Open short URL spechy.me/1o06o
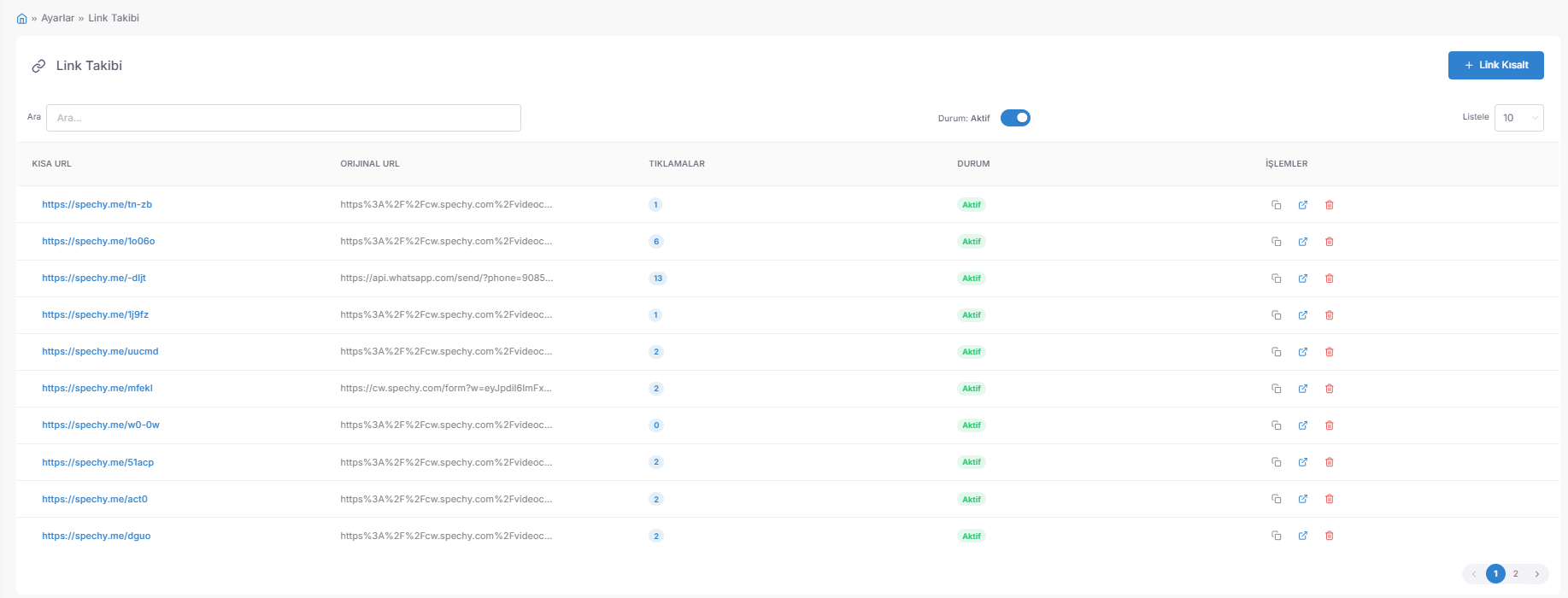Viewport: 1568px width, 598px height. pyautogui.click(x=98, y=242)
